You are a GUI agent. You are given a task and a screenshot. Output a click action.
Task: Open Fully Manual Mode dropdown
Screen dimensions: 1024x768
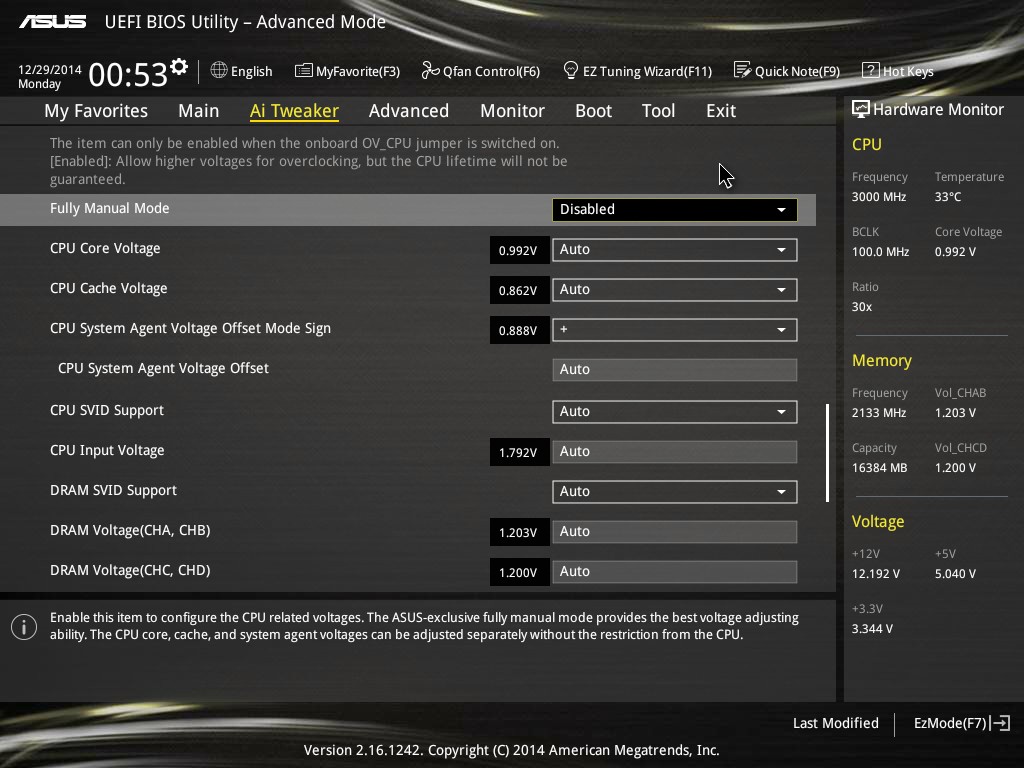tap(675, 210)
